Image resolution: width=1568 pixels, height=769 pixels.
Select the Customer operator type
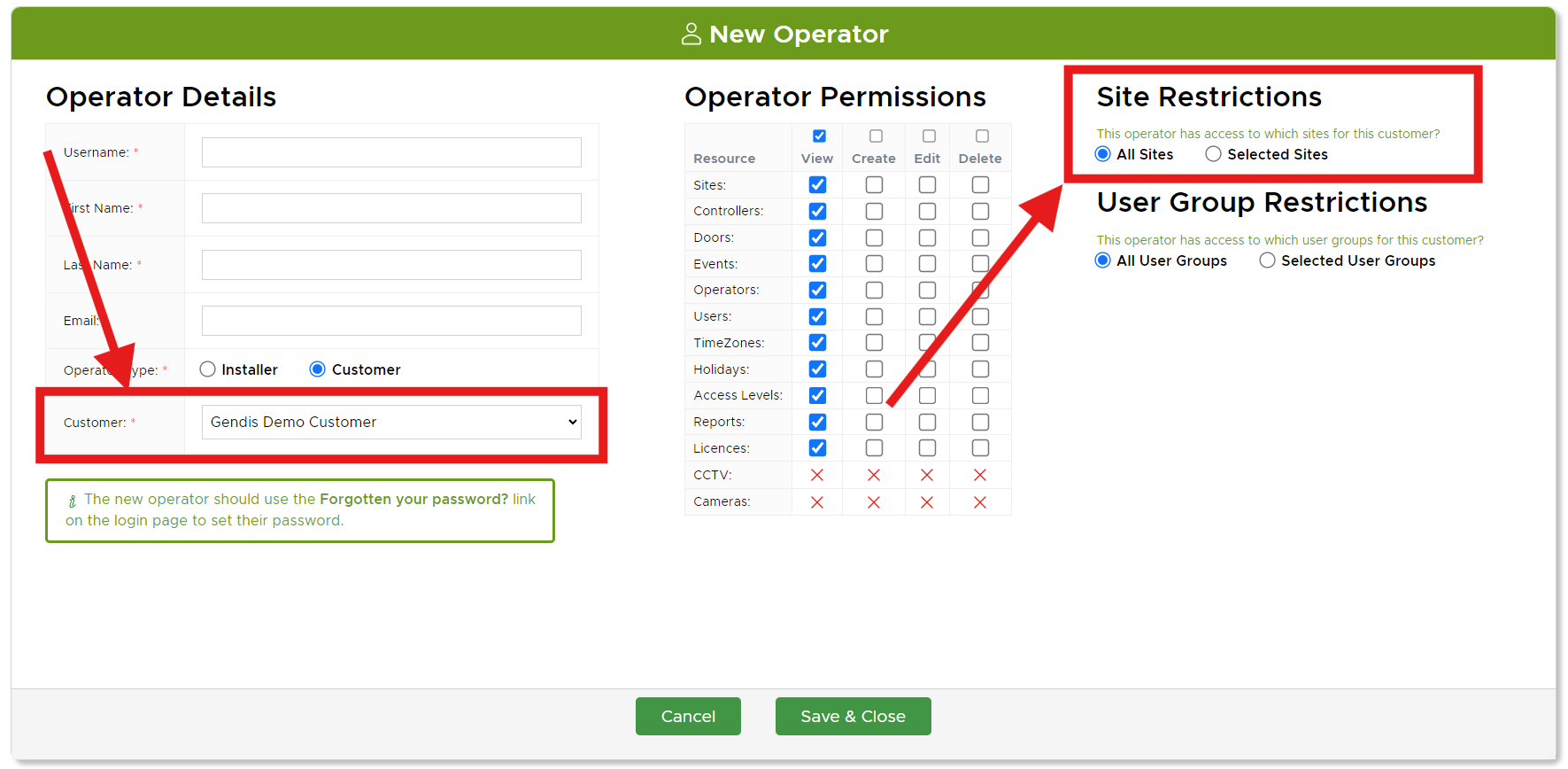click(317, 369)
